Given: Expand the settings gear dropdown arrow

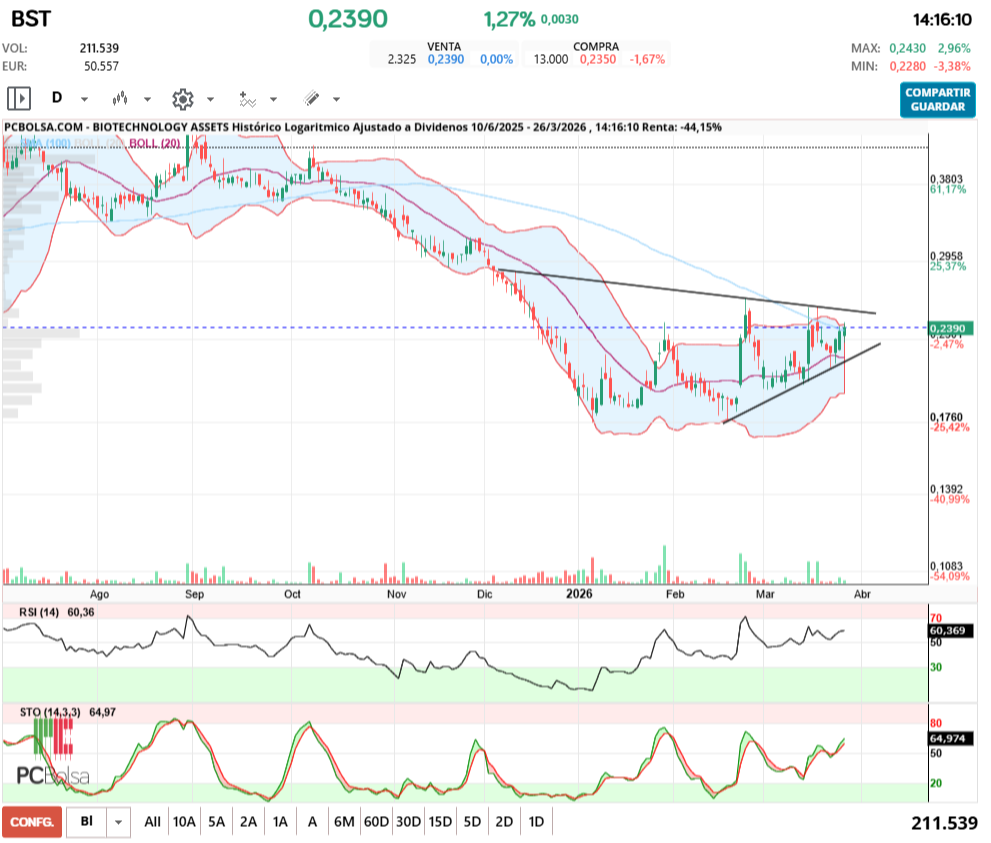Looking at the screenshot, I should point(210,100).
